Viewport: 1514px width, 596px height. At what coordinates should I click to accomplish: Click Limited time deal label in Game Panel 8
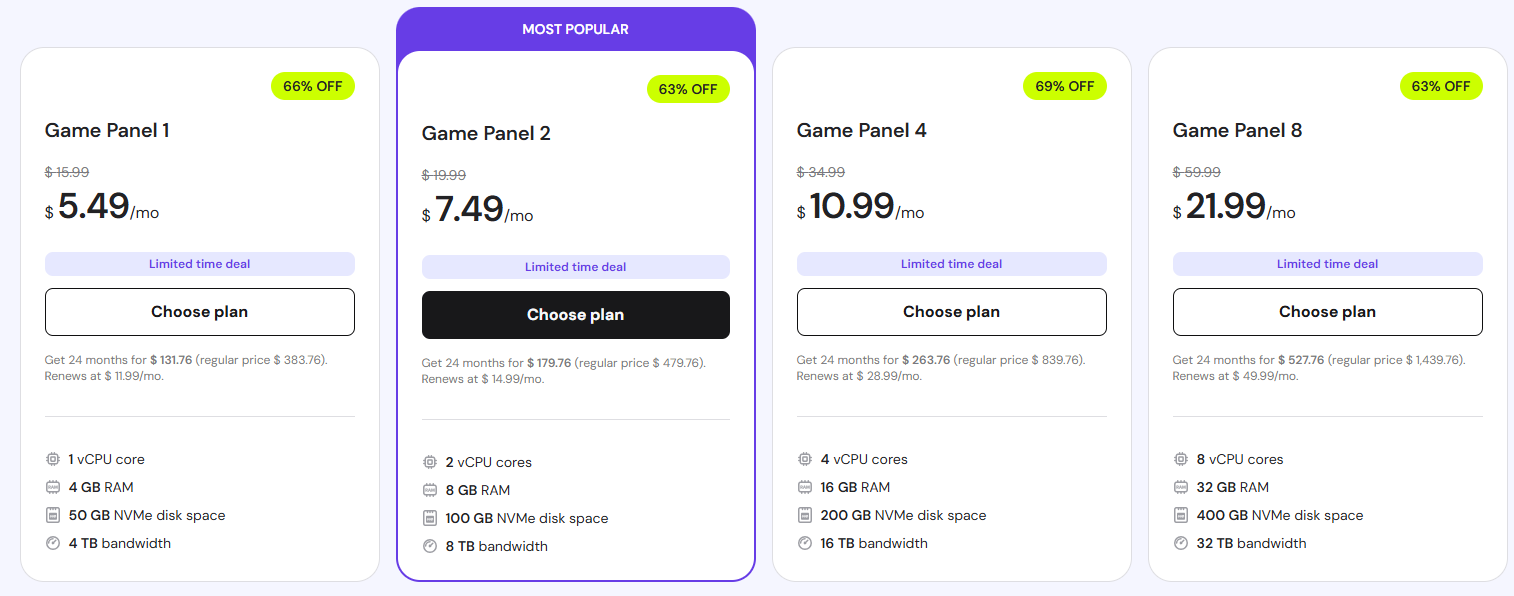(x=1328, y=264)
